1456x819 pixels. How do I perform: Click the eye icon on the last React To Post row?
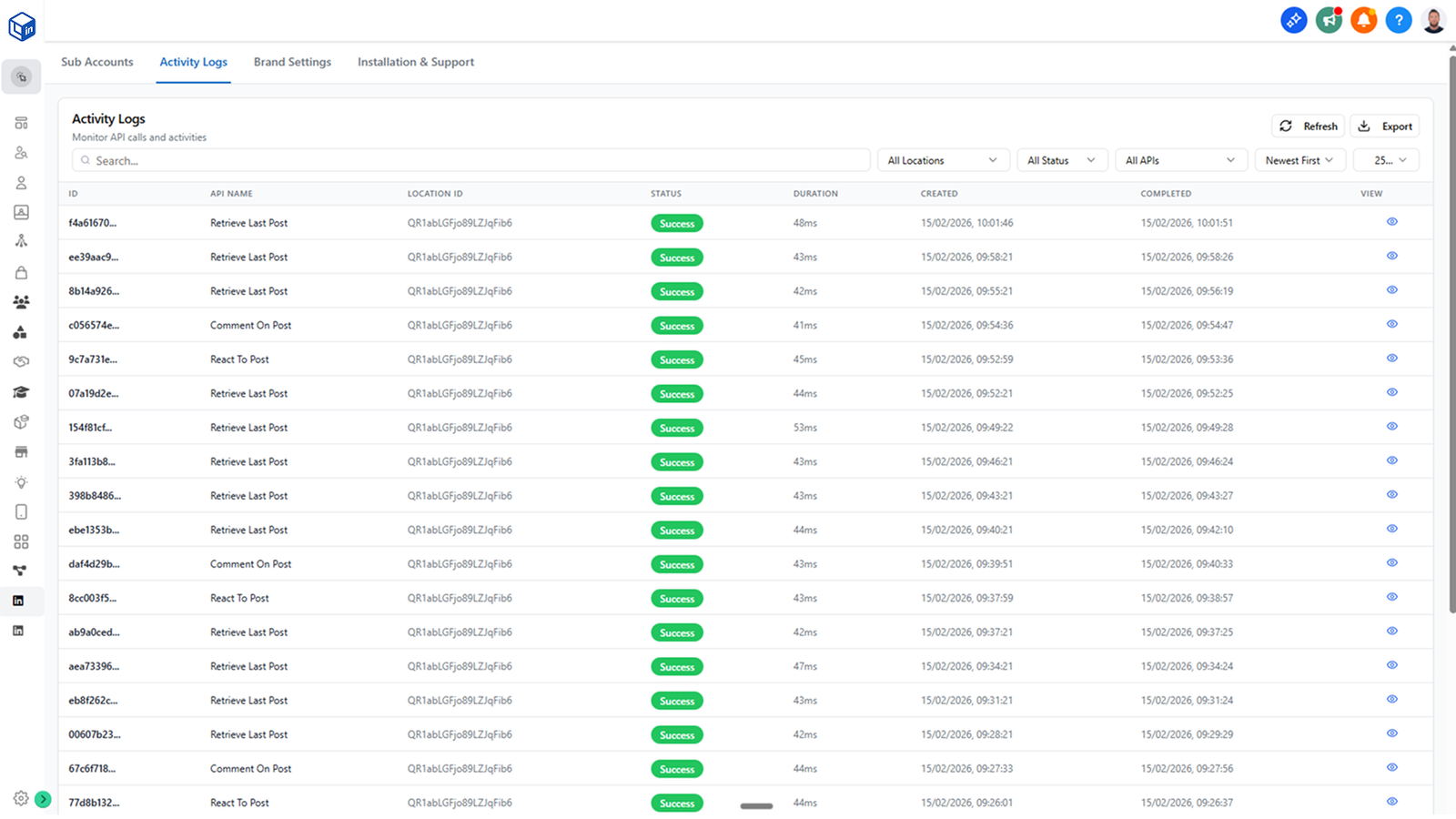(x=1391, y=802)
